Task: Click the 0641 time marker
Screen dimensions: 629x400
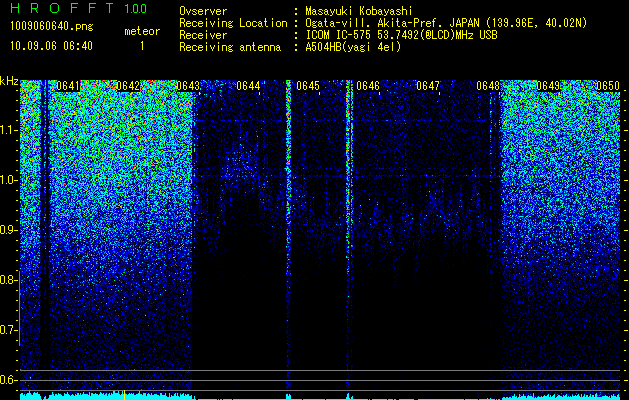Action: pos(68,86)
